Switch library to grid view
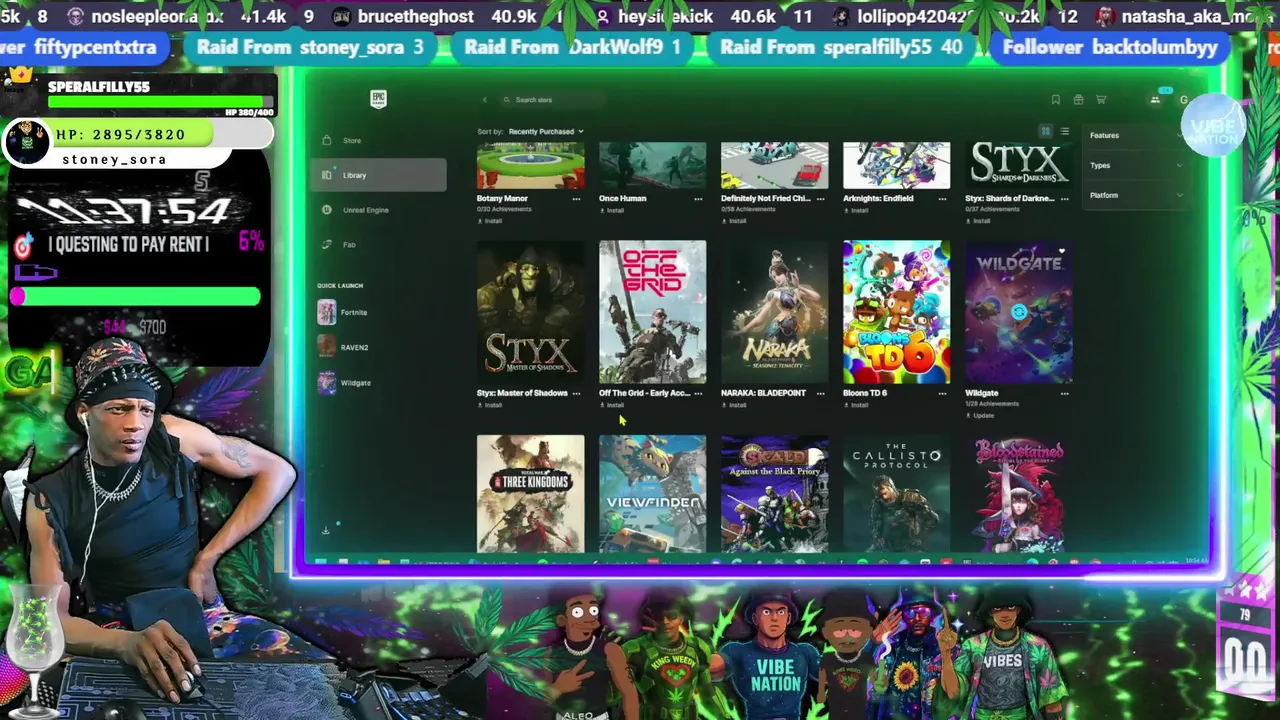Image resolution: width=1280 pixels, height=720 pixels. click(x=1045, y=132)
